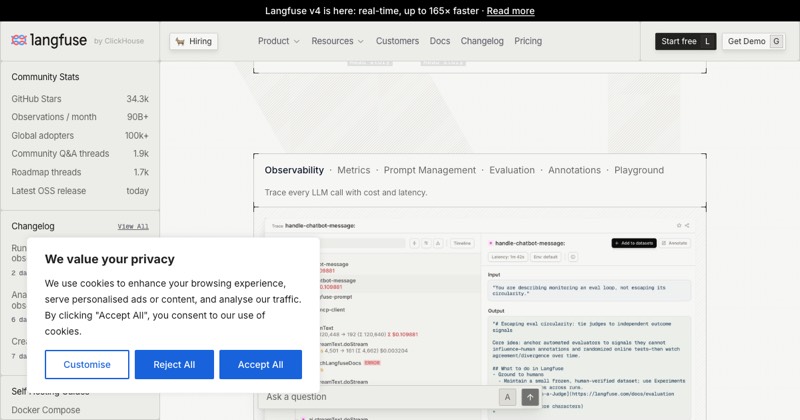
Task: Open Docker Compose self-hosting guide
Action: (x=46, y=410)
